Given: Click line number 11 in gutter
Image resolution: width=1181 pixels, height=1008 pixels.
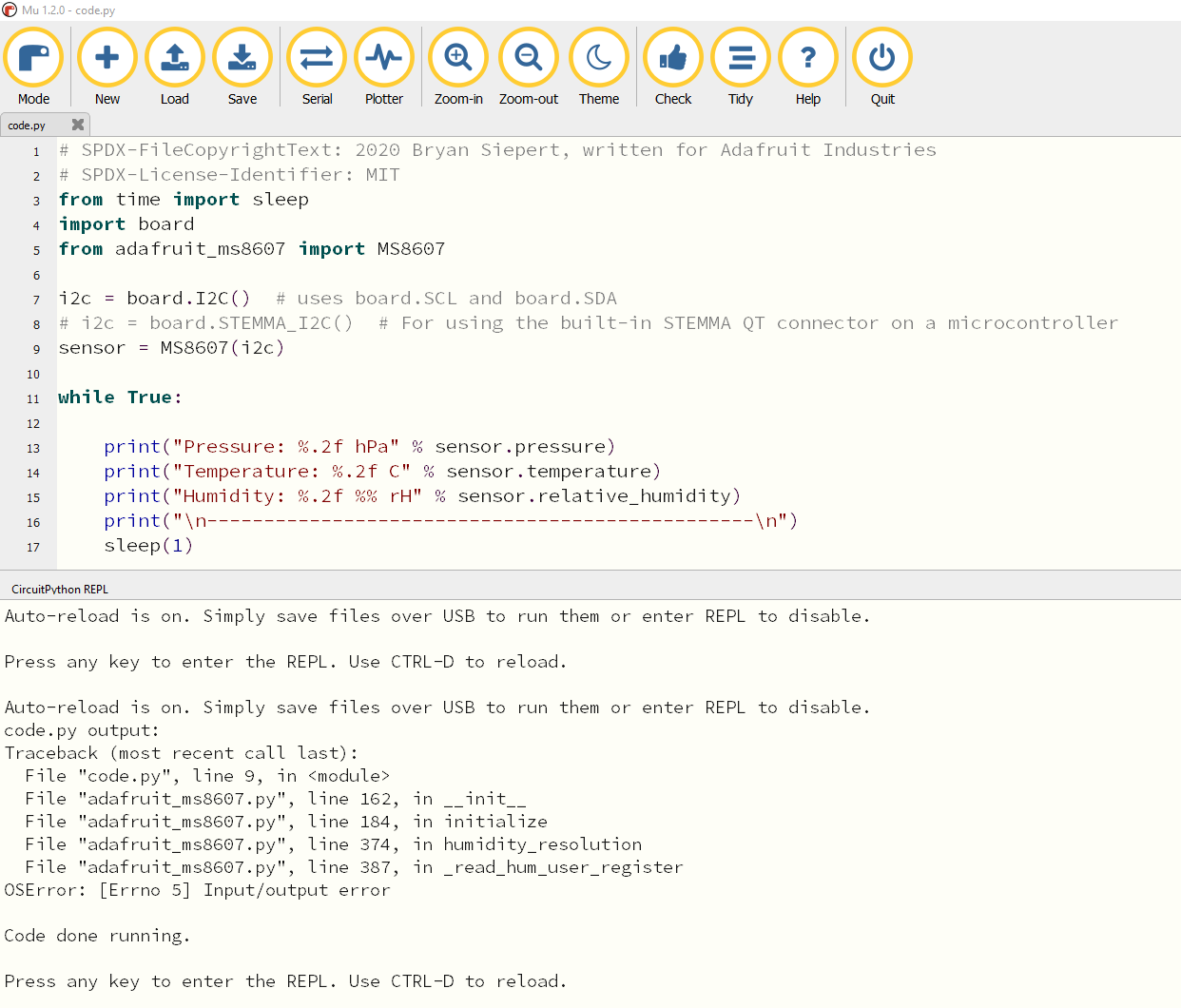Looking at the screenshot, I should [33, 398].
